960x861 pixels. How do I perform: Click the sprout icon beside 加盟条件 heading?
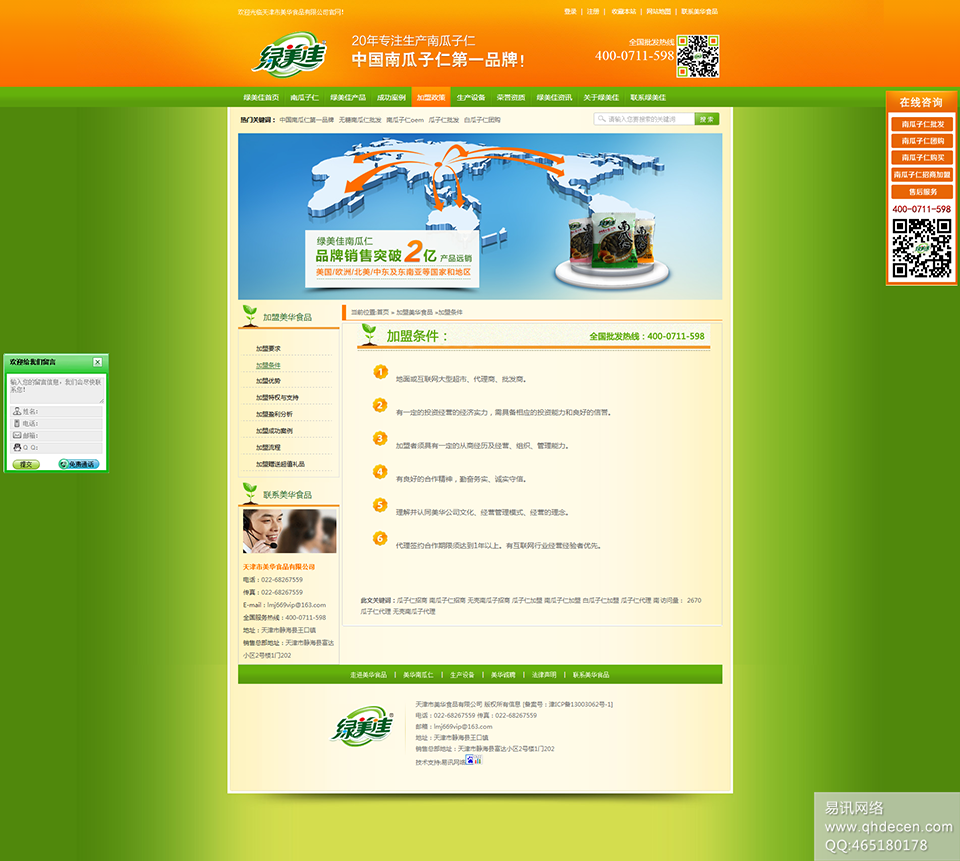click(369, 334)
